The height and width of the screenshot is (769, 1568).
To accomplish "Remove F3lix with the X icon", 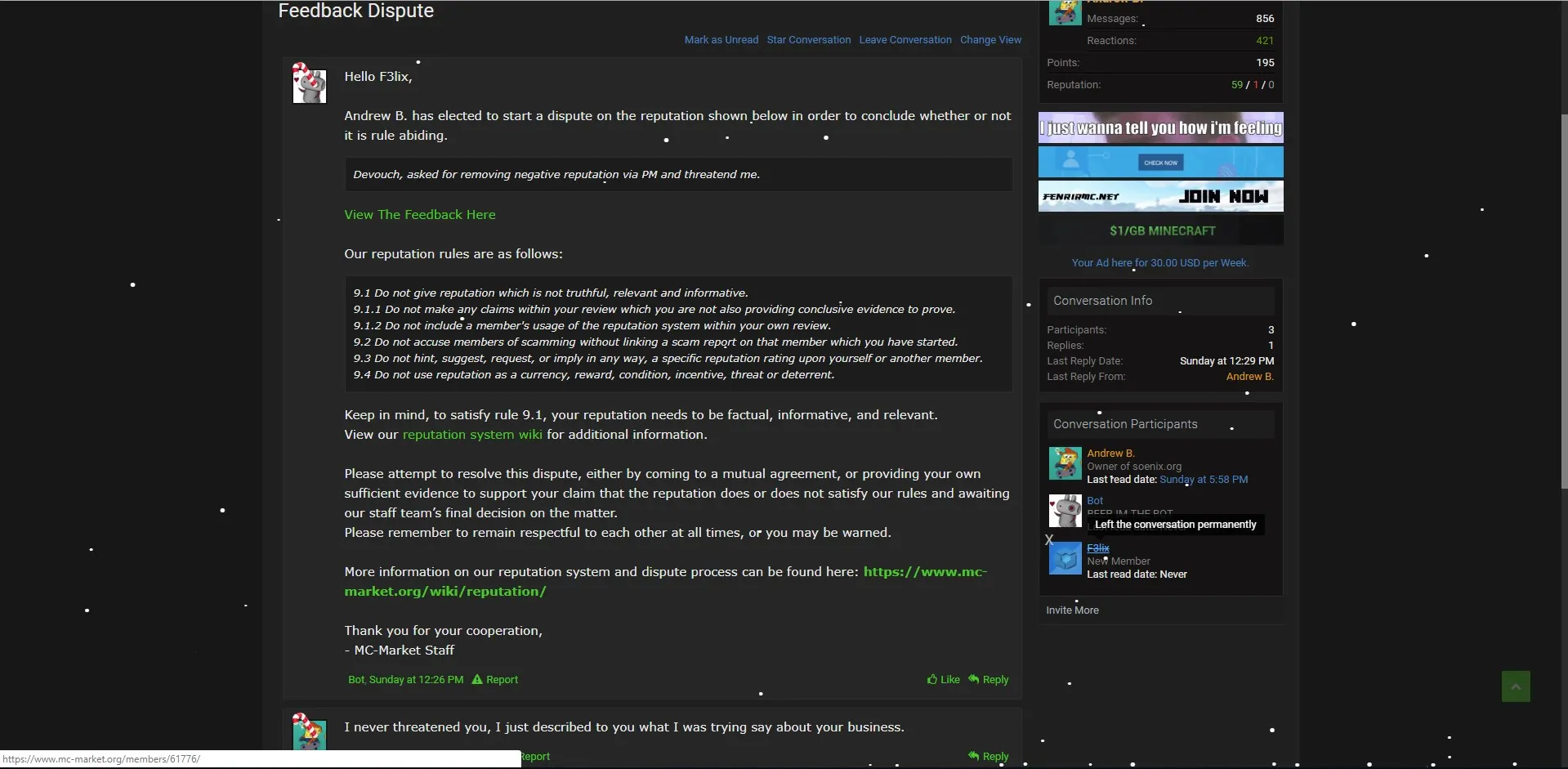I will click(1049, 539).
